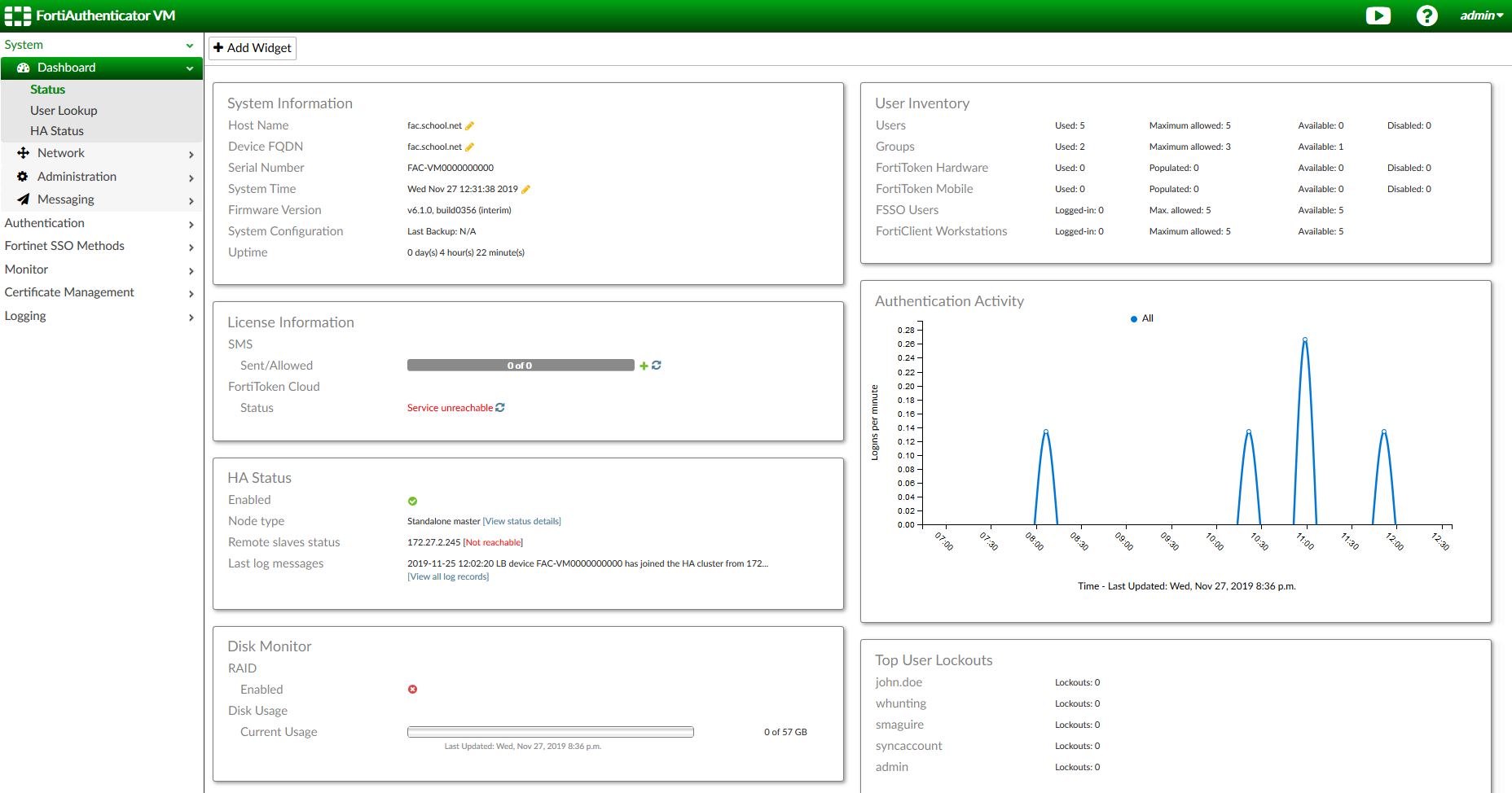
Task: Open Messaging via its paper plane icon
Action: 22,199
